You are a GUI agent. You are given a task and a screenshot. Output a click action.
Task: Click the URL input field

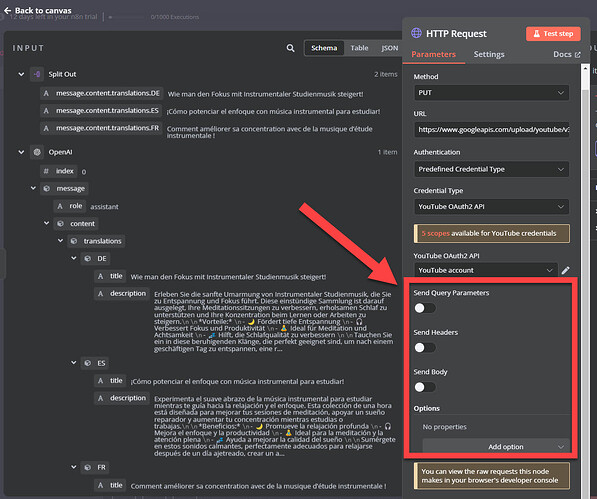pyautogui.click(x=492, y=130)
